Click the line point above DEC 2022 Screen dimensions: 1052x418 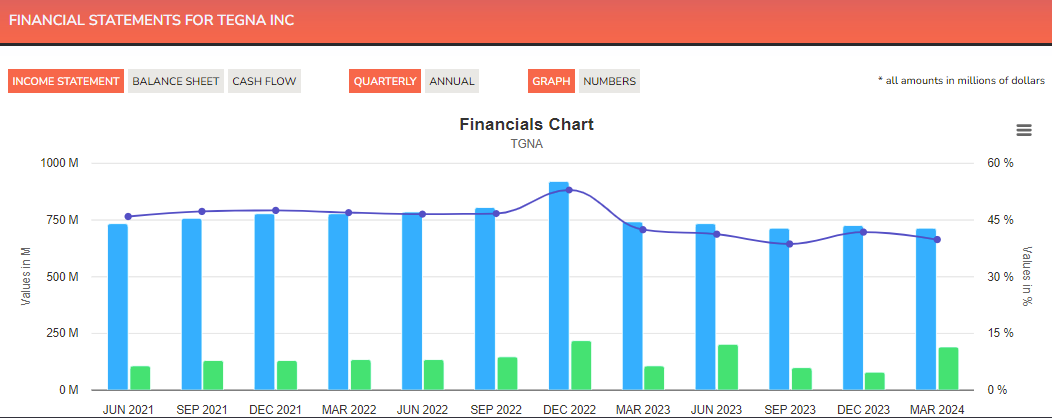coord(569,189)
